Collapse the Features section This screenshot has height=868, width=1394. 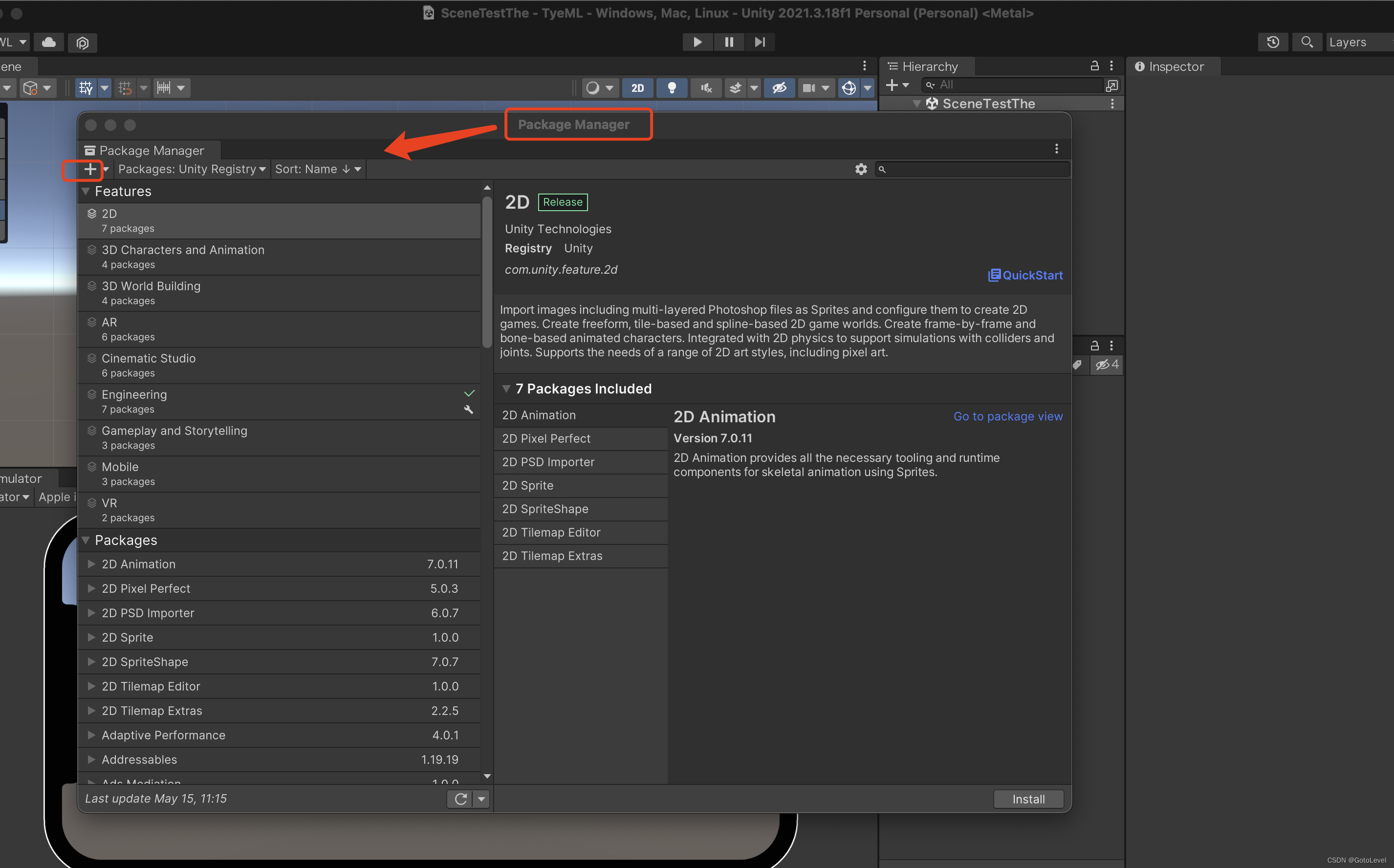[86, 191]
